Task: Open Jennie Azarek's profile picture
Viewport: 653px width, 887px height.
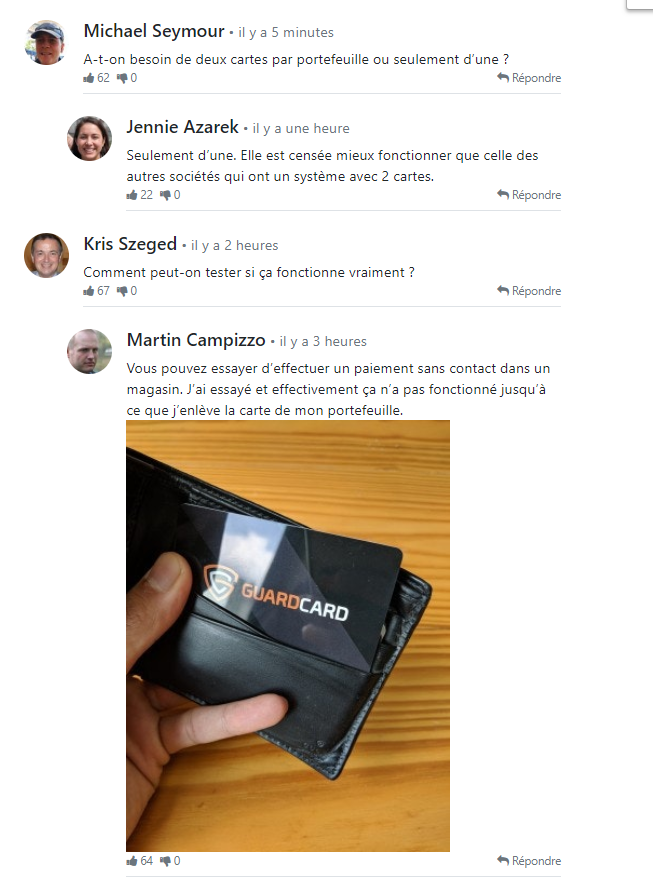Action: (89, 139)
